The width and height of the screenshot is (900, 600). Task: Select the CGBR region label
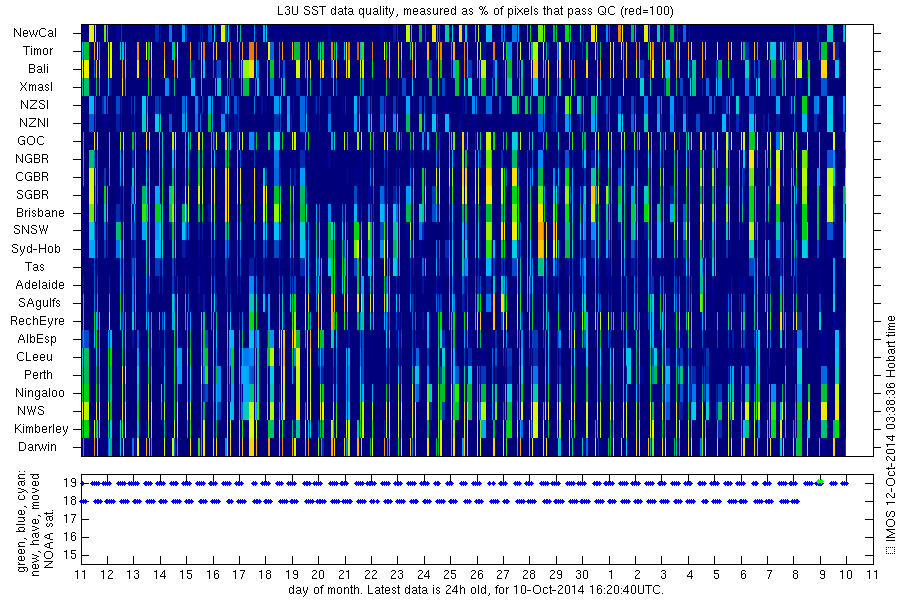tap(32, 177)
